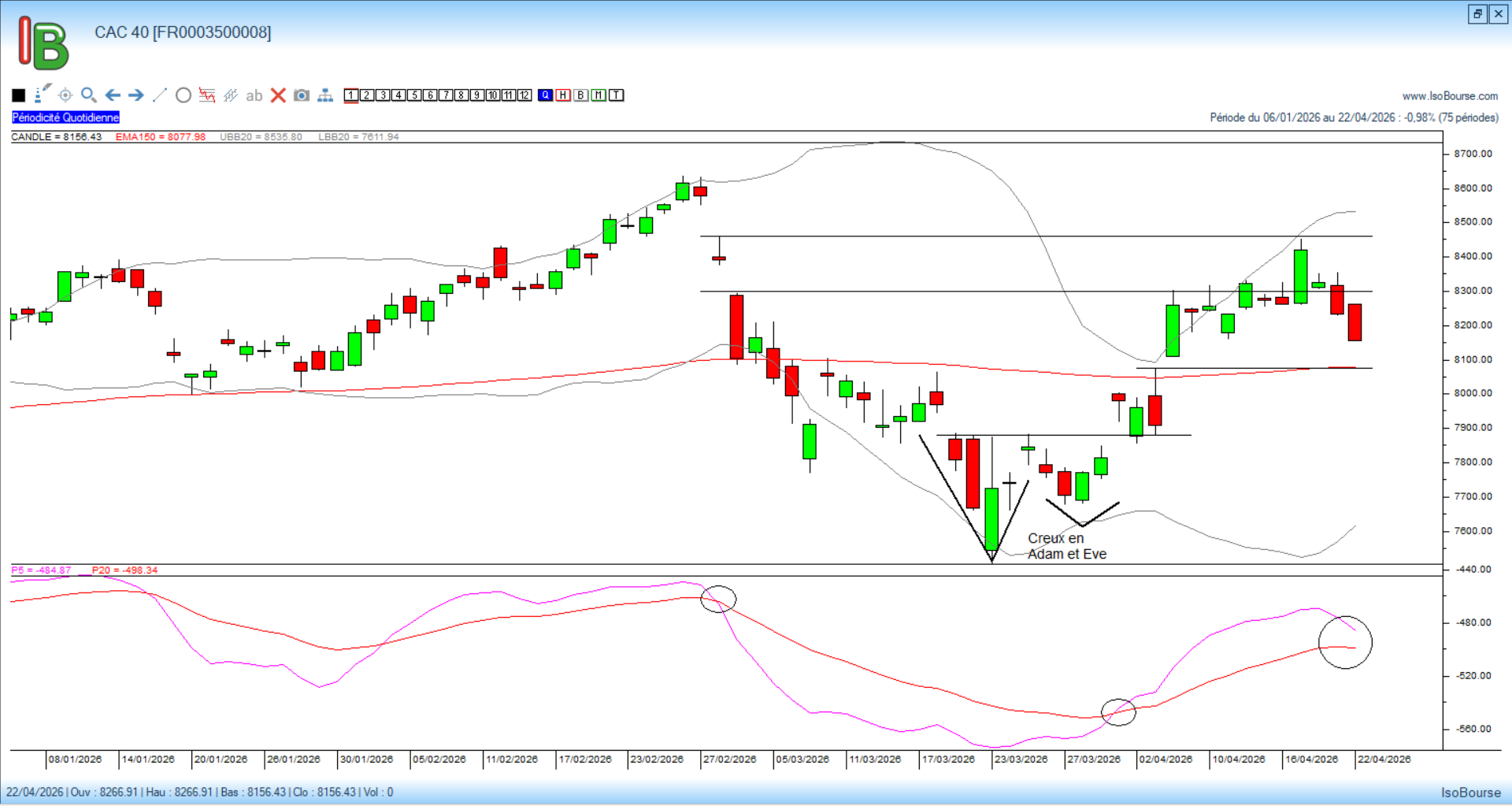Image resolution: width=1512 pixels, height=806 pixels.
Task: Switch to daily periodicity button Q
Action: [x=546, y=95]
